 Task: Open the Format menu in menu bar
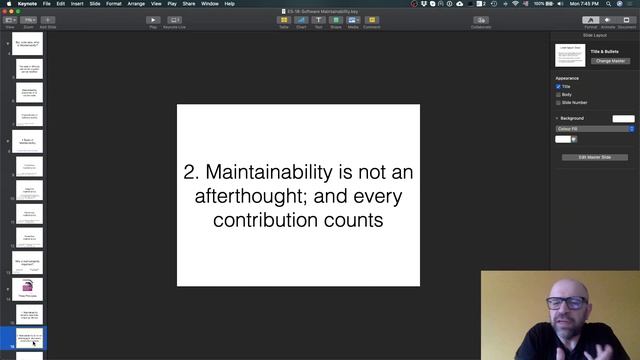(x=114, y=4)
